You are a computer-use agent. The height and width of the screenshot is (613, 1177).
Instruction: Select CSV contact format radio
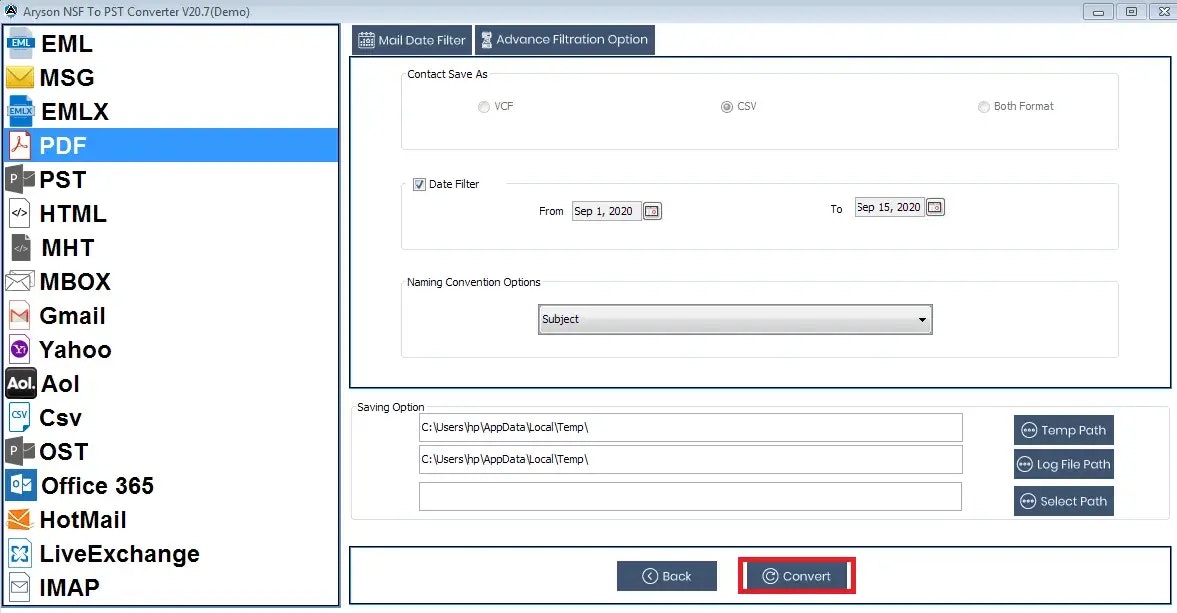point(726,107)
